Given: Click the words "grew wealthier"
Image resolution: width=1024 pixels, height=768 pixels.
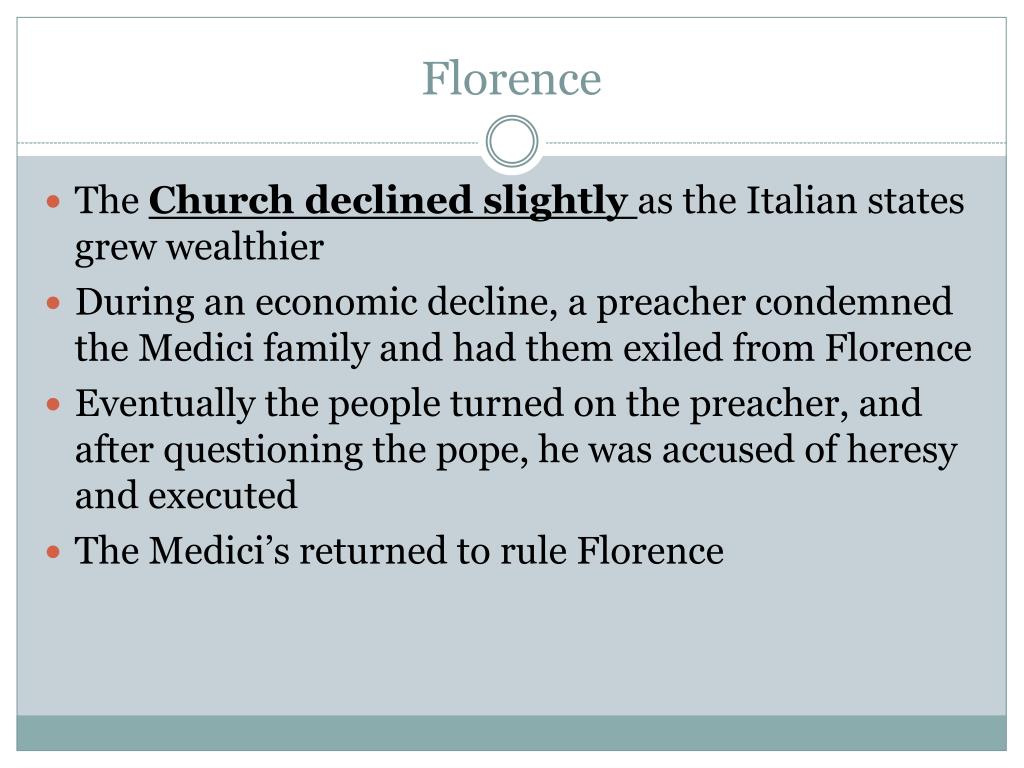Looking at the screenshot, I should (x=199, y=248).
